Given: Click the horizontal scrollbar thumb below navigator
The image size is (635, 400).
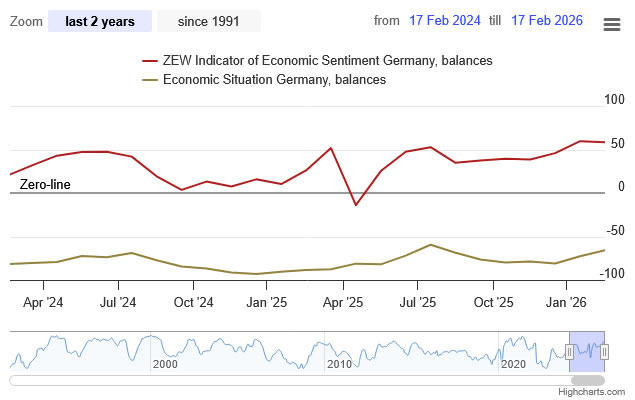Looking at the screenshot, I should coord(587,380).
